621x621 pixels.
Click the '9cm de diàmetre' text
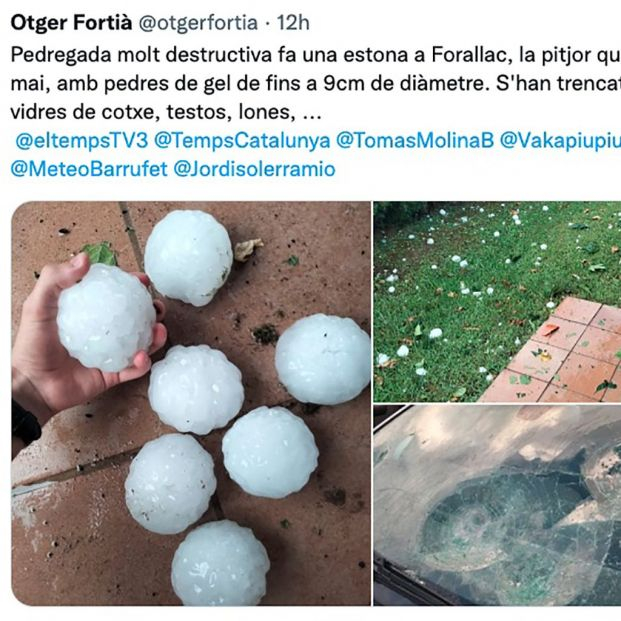click(x=404, y=83)
